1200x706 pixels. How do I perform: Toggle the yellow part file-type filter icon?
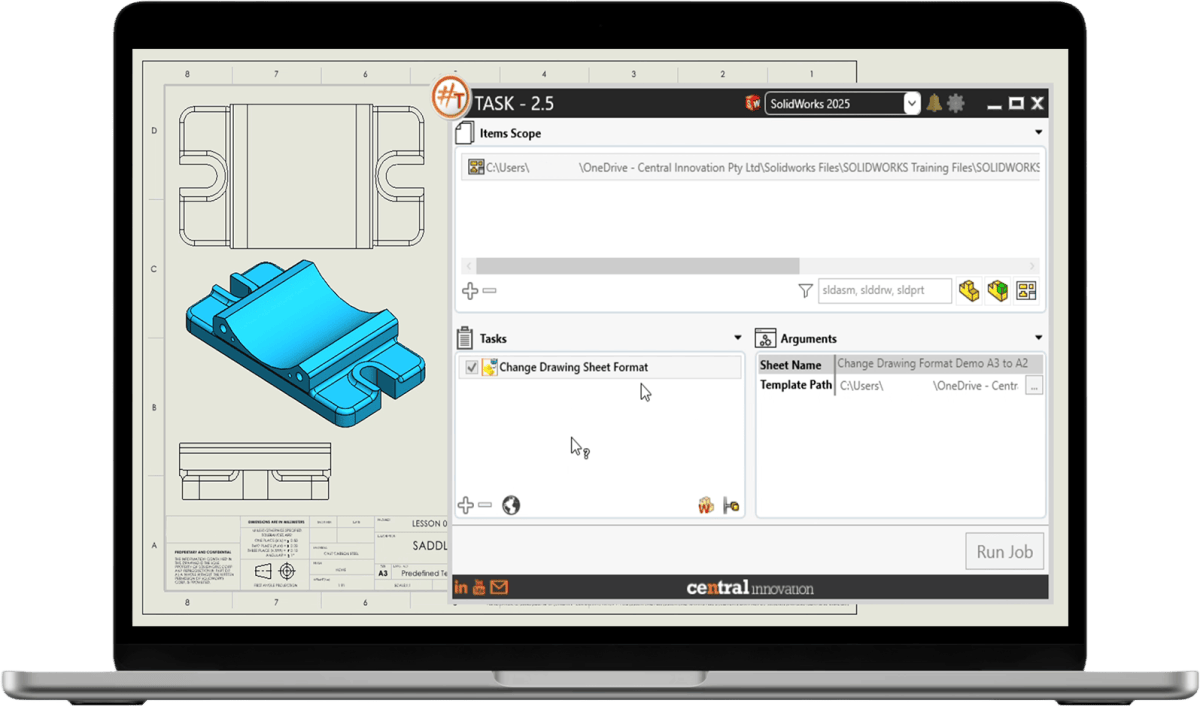(x=968, y=291)
